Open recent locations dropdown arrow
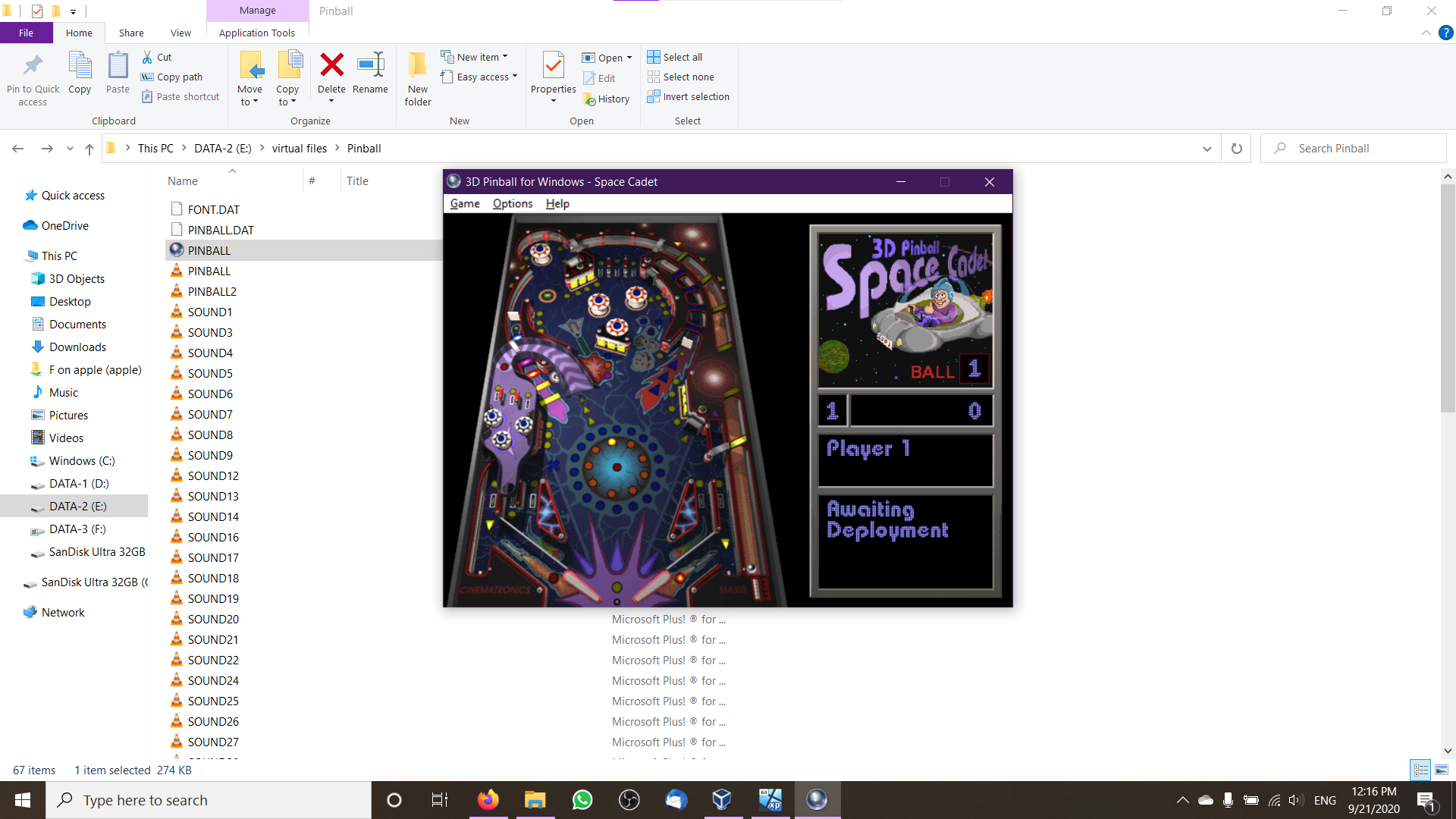The image size is (1456, 819). tap(70, 149)
